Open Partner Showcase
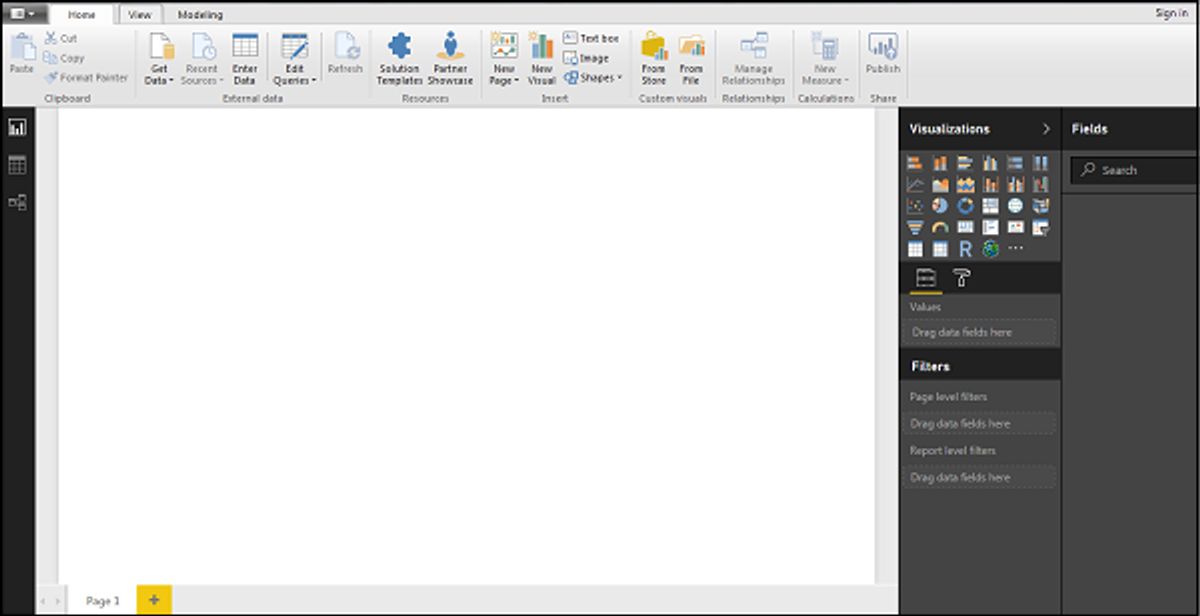This screenshot has width=1200, height=616. tap(450, 59)
